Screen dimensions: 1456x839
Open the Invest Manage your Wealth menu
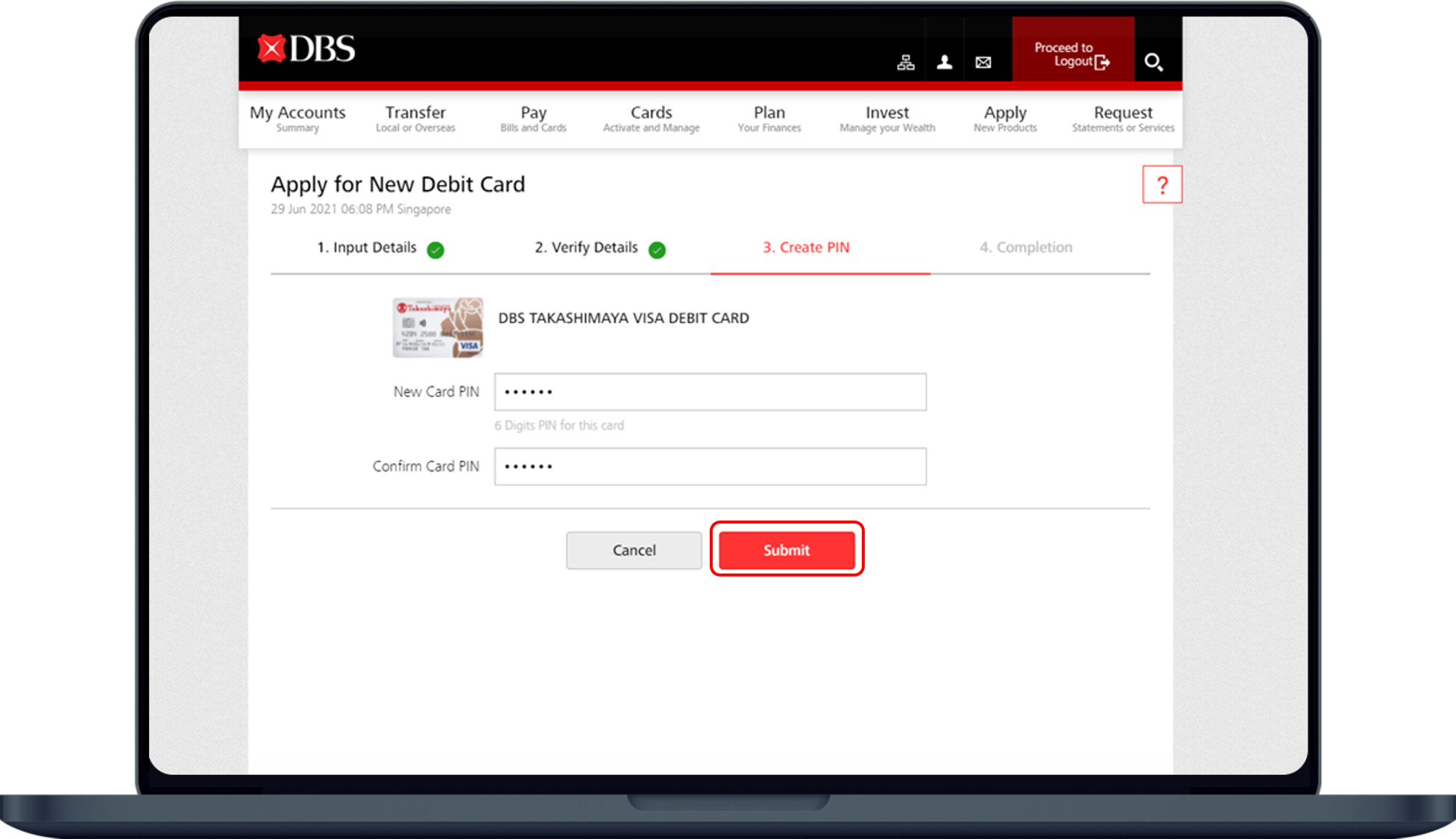886,118
